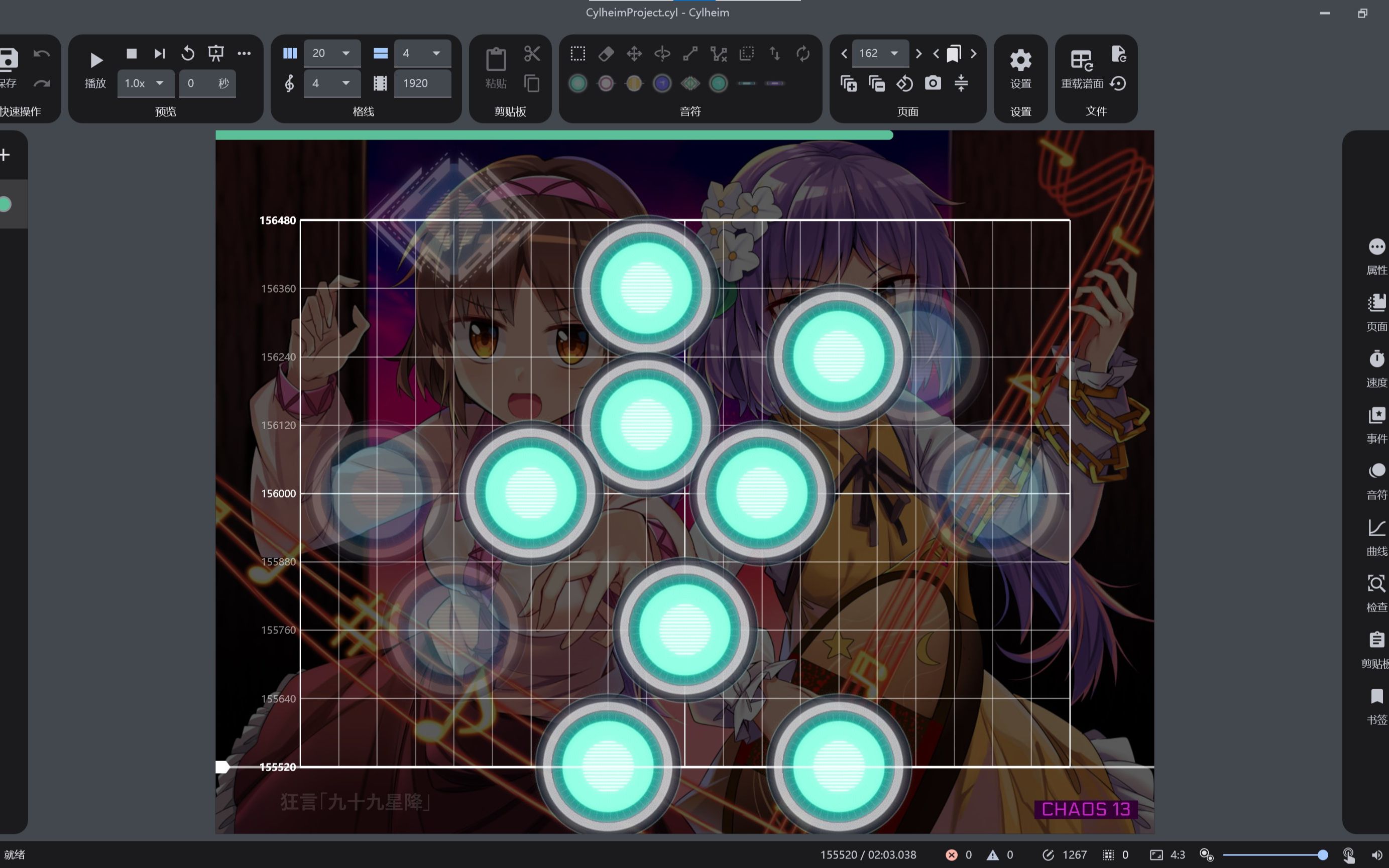Click the film strip page size icon
The image size is (1389, 868).
380,83
